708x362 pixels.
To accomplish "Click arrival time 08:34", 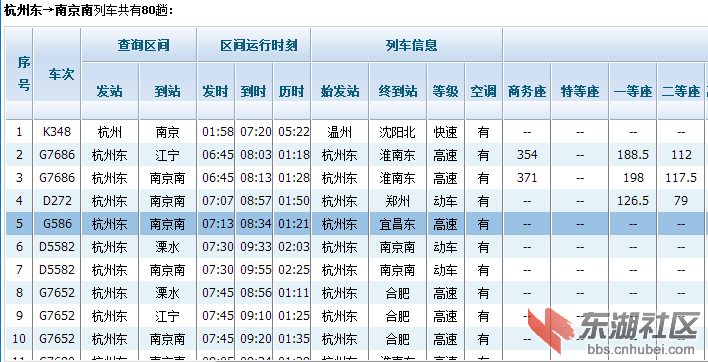I will (256, 224).
